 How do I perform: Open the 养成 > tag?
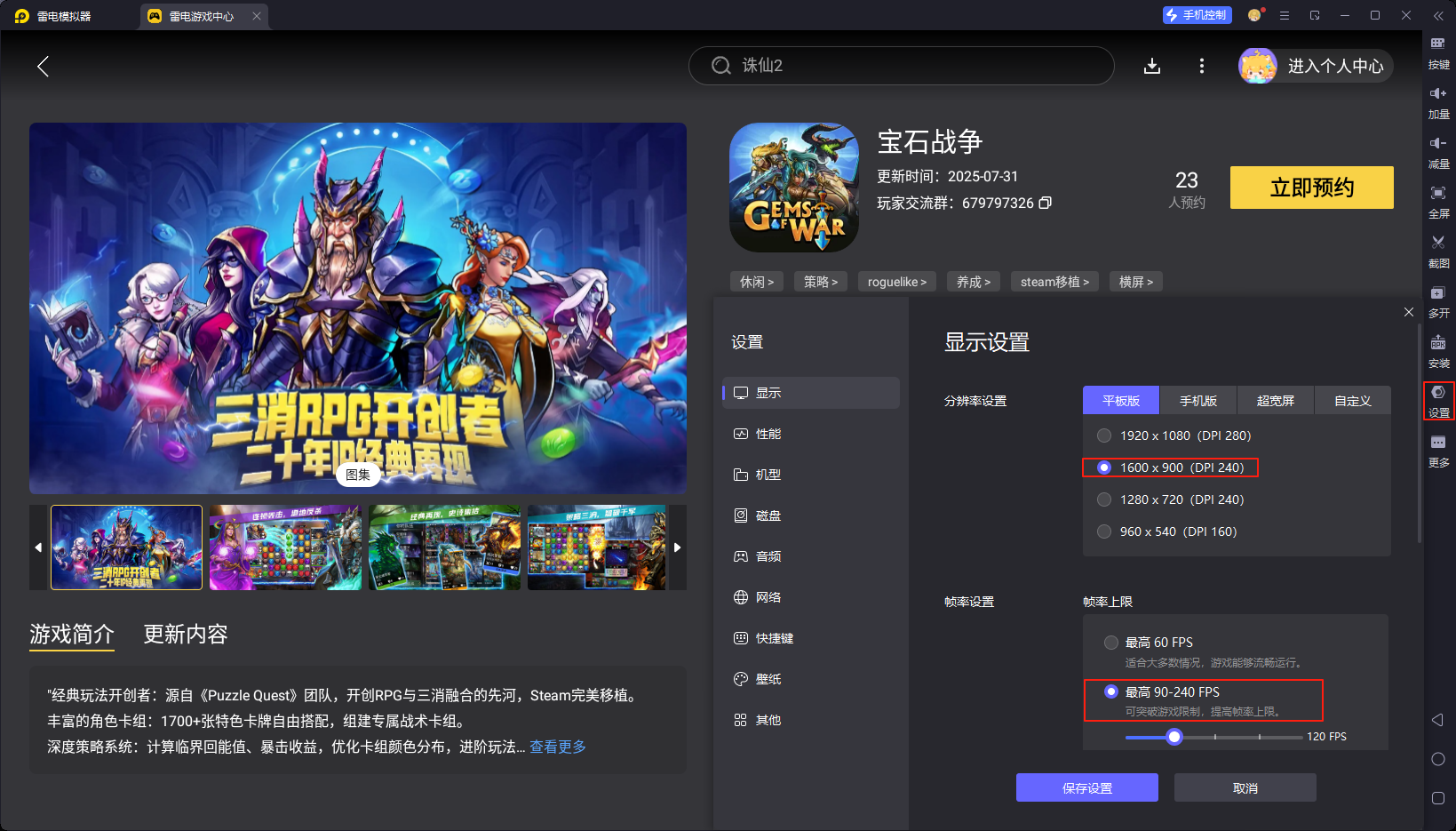[974, 282]
